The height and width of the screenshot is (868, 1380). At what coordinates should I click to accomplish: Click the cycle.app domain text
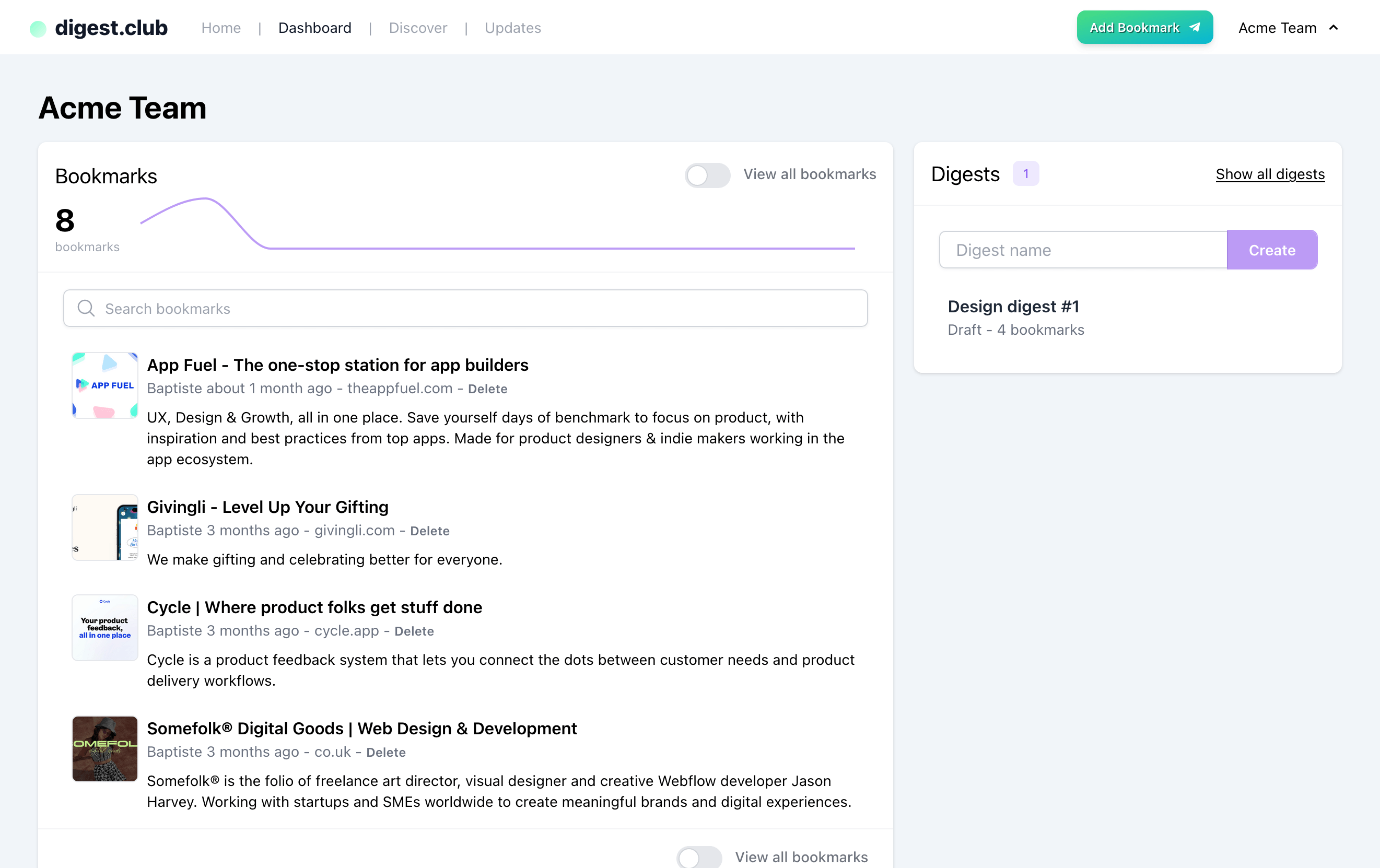point(347,630)
